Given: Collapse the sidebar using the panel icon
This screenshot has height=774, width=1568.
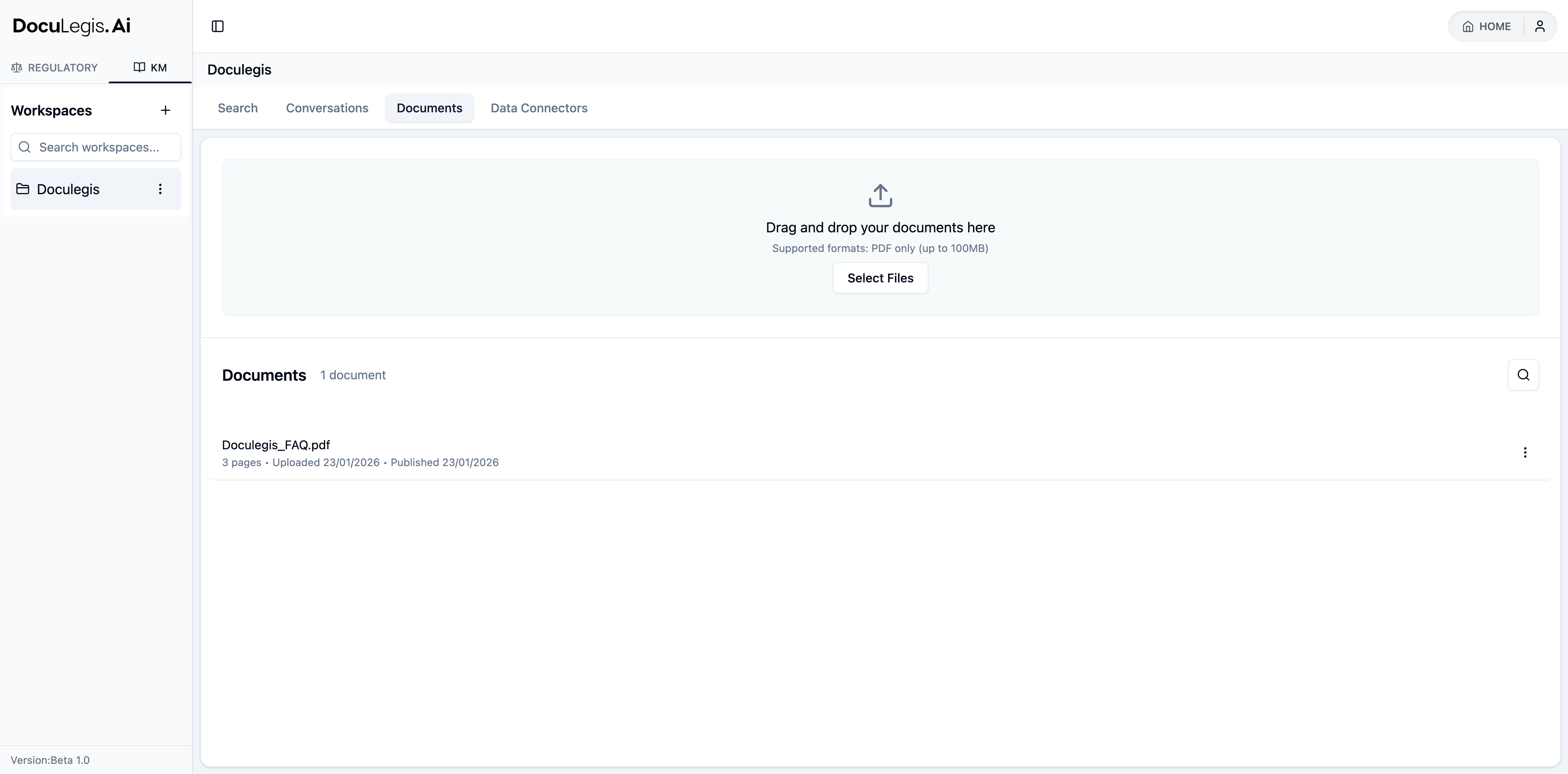Looking at the screenshot, I should pyautogui.click(x=217, y=26).
